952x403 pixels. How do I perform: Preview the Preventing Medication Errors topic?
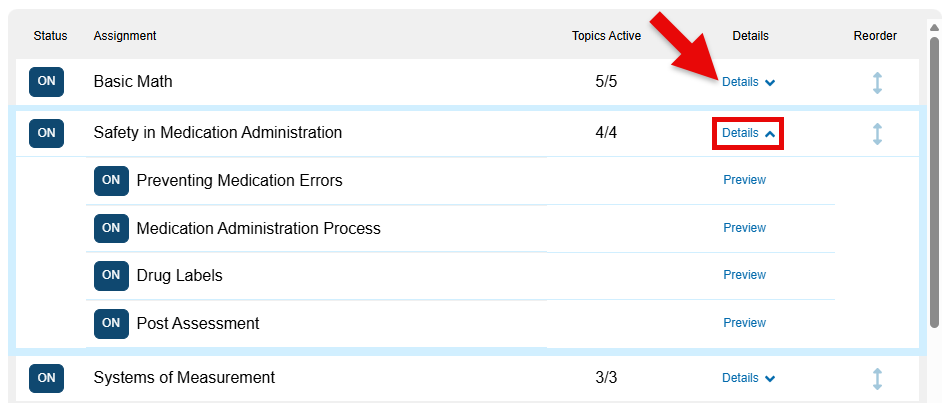(744, 180)
